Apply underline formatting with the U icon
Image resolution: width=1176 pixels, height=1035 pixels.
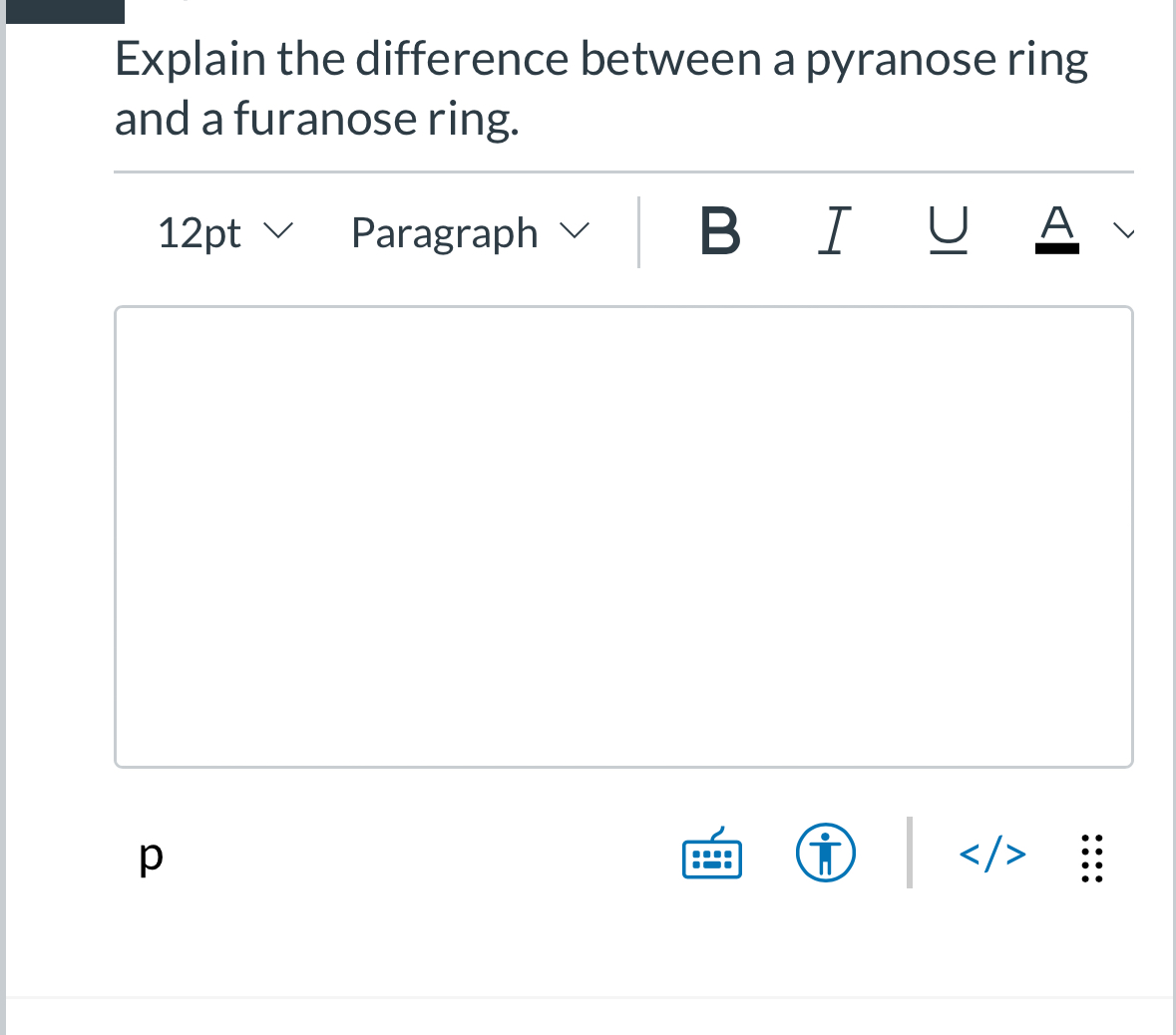pos(948,231)
